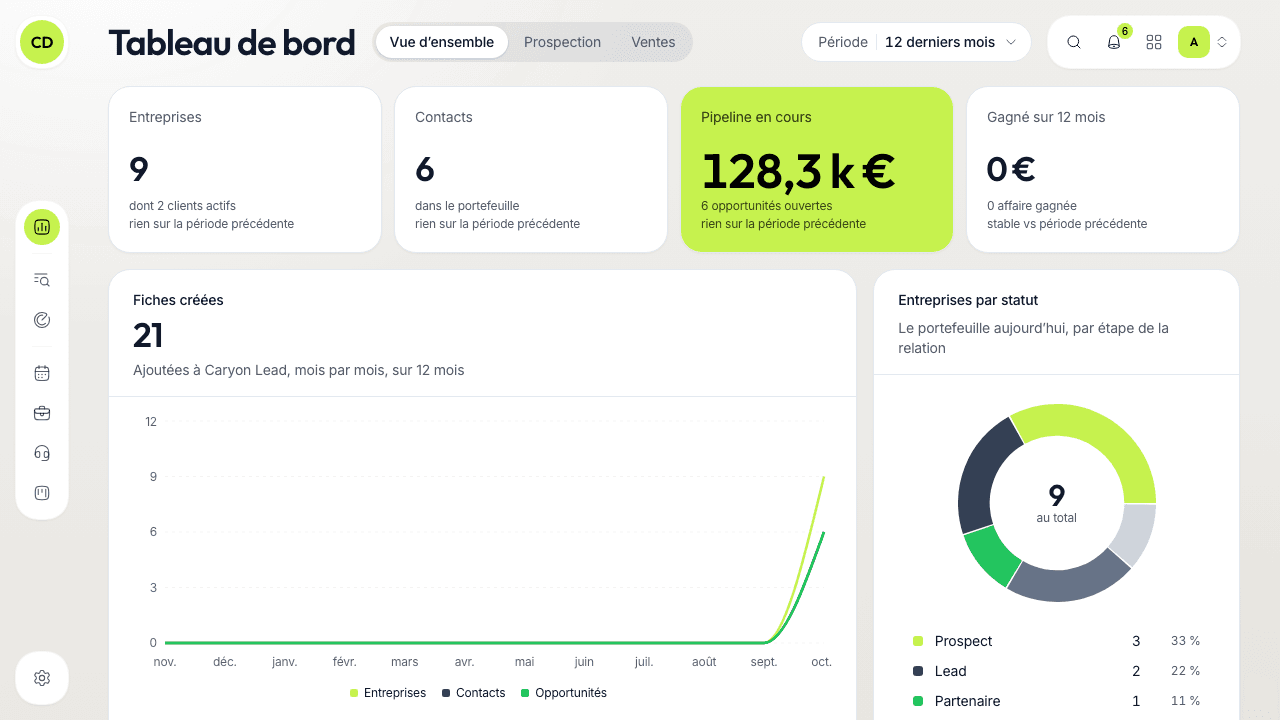Screen dimensions: 1280x720
Task: Open the apps grid icon in header
Action: click(1154, 42)
